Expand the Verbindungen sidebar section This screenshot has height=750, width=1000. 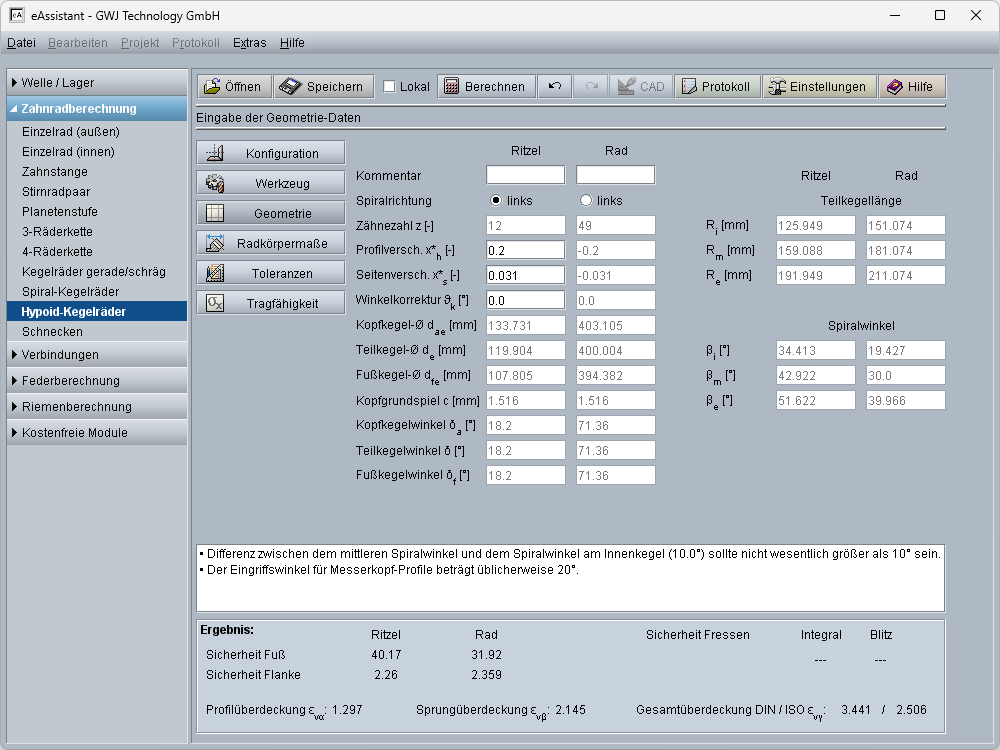pyautogui.click(x=97, y=355)
